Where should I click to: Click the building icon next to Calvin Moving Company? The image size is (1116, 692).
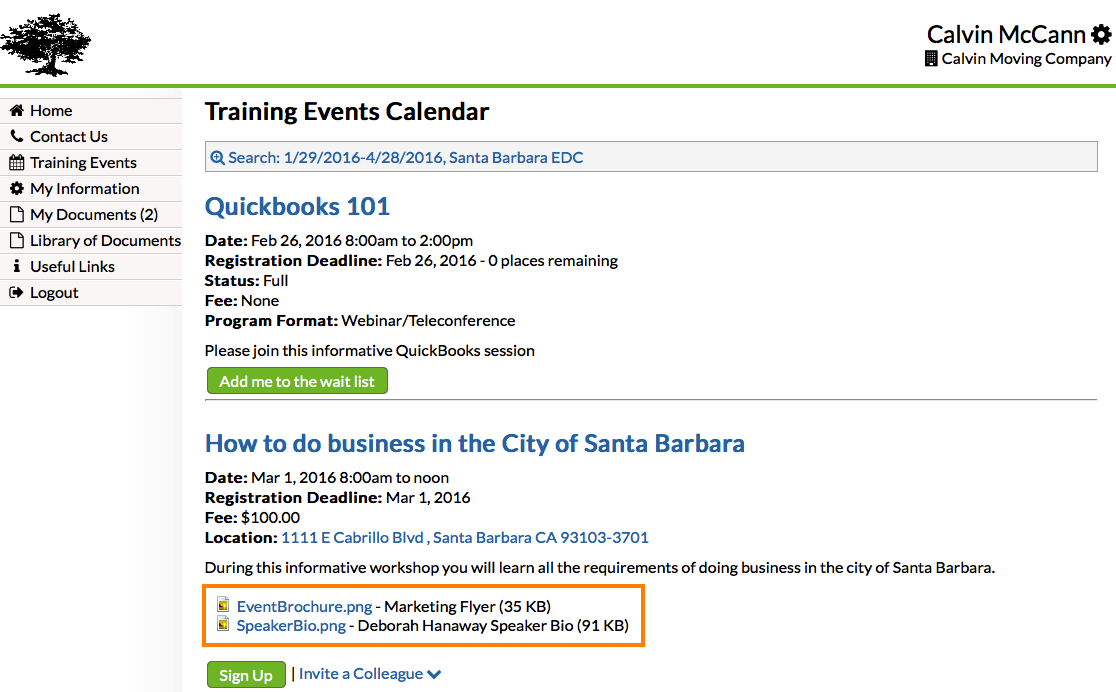click(932, 59)
